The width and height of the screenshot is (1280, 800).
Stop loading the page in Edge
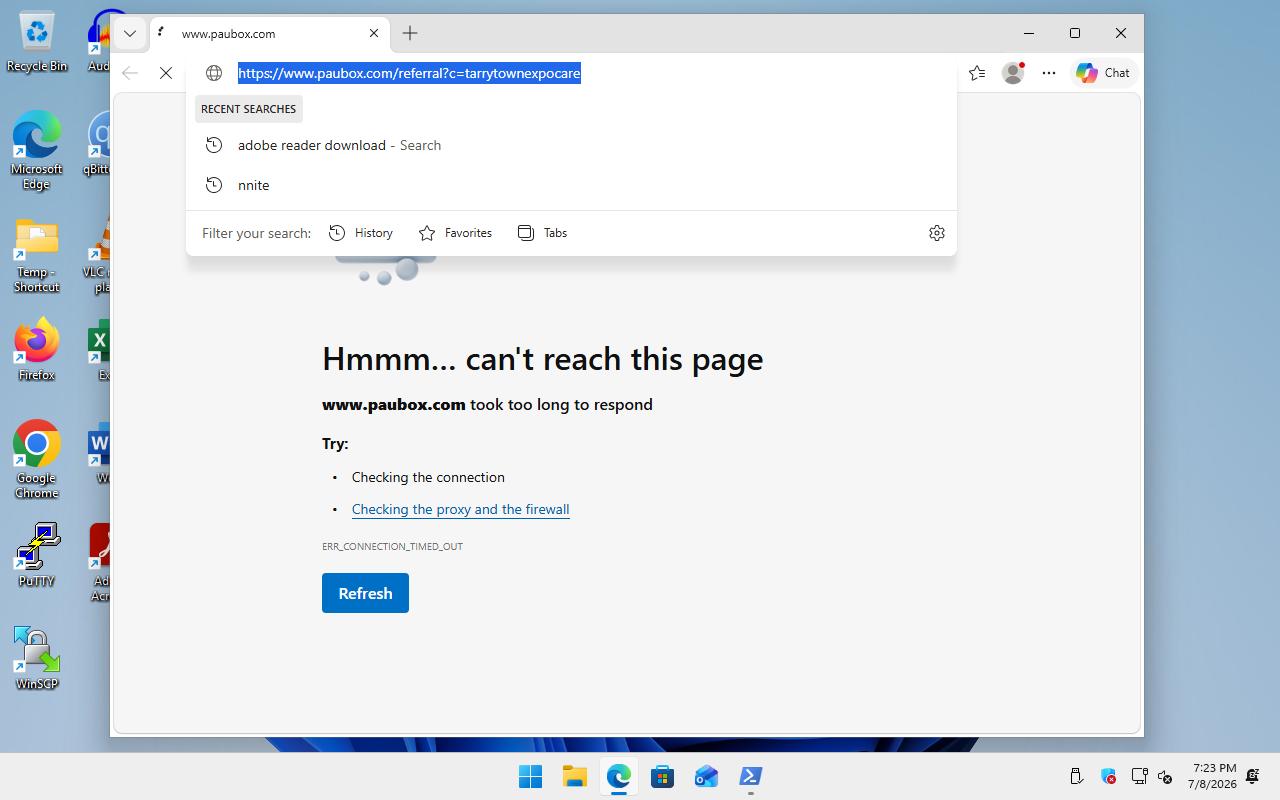pos(166,73)
